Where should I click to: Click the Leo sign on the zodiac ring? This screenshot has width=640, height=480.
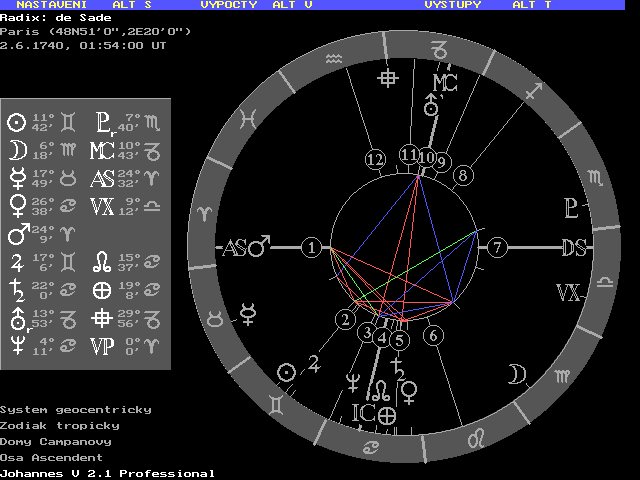click(x=479, y=436)
